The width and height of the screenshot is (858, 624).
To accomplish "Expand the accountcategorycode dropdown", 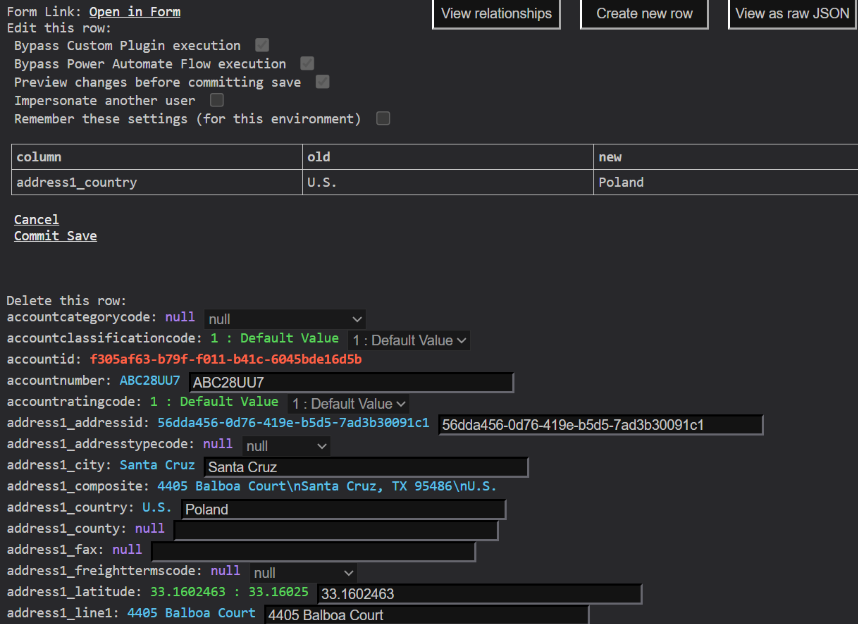I will (x=285, y=319).
